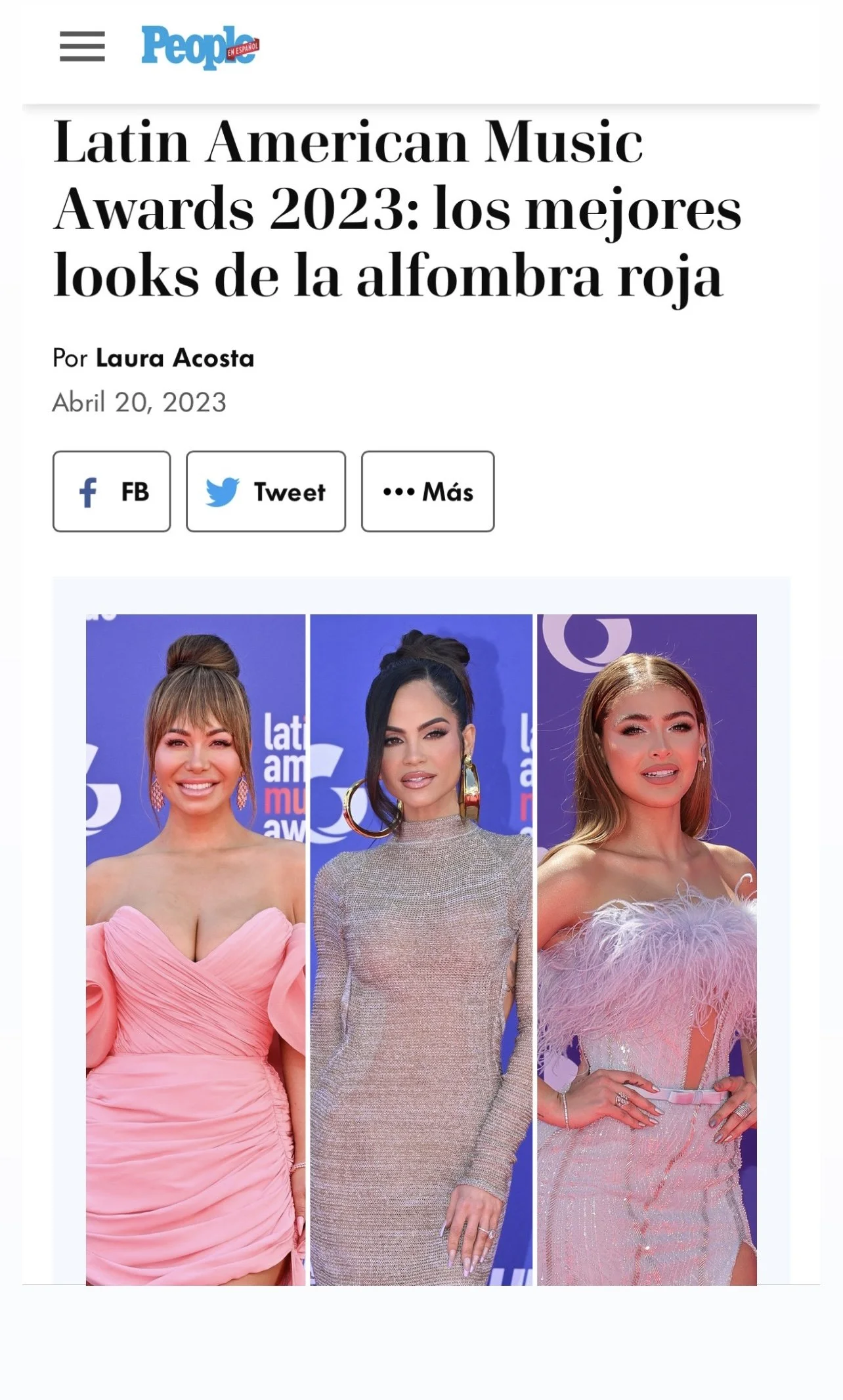Screen dimensions: 843x1400
Task: Click the Abril 20, 2023 publication date
Action: (139, 402)
